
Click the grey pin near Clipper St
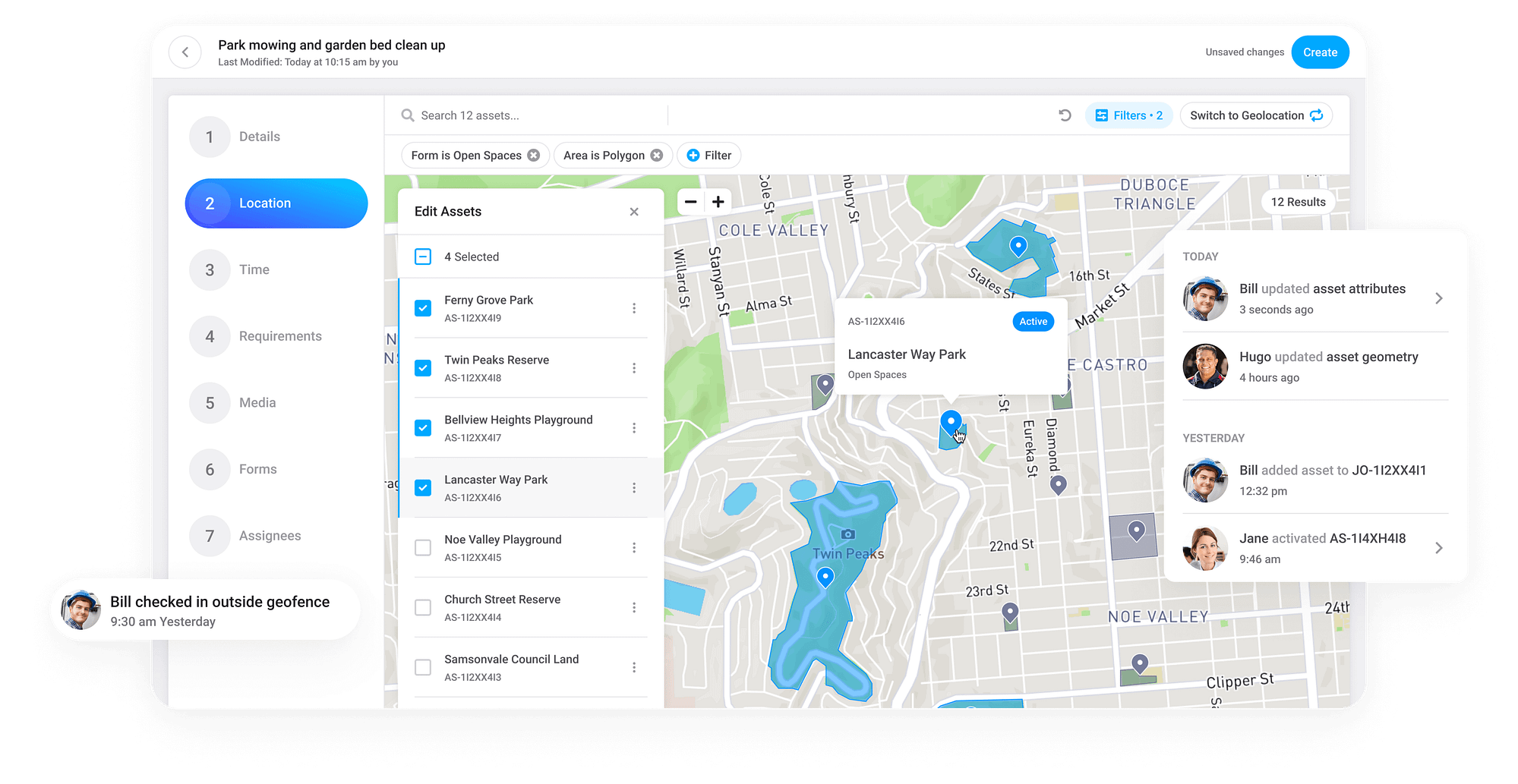(x=1140, y=664)
